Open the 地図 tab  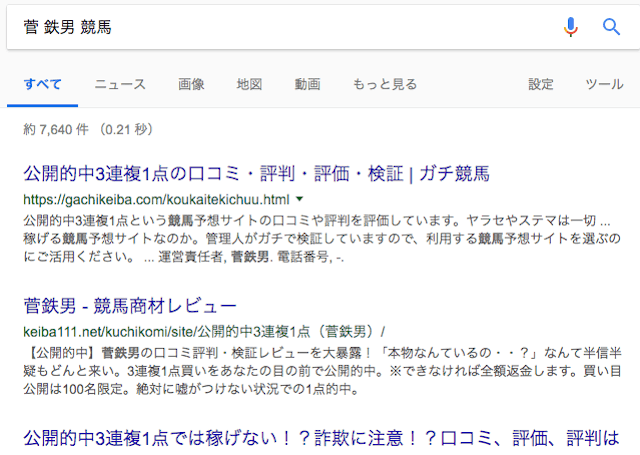(x=249, y=84)
